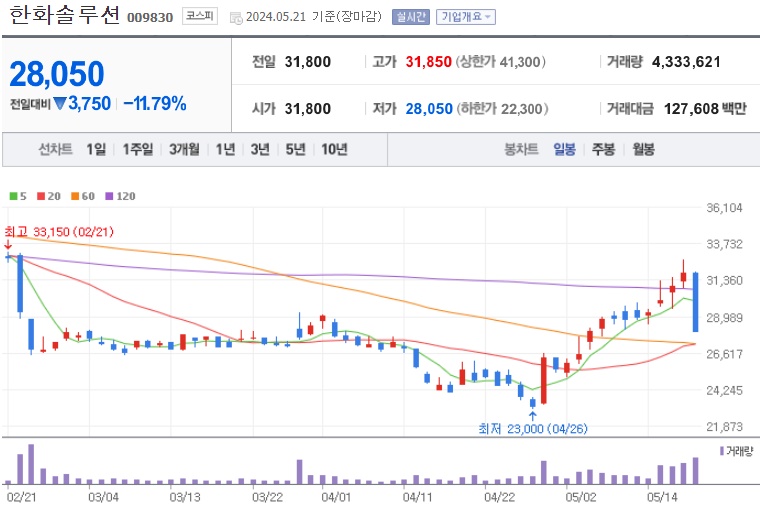The height and width of the screenshot is (508, 760).
Task: Switch to 주봉 weekly candle chart
Action: [x=603, y=149]
